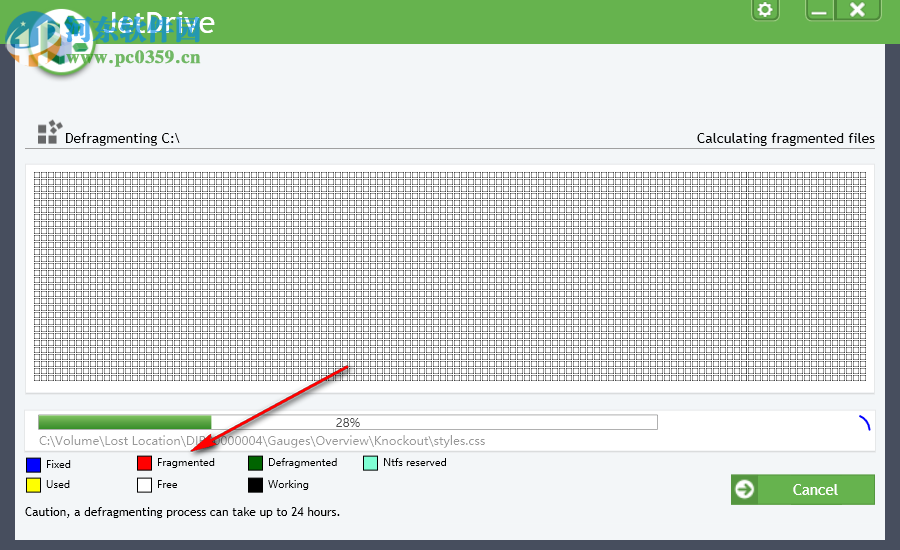
Task: Click 'Calculating fragmented files' status text
Action: (x=785, y=138)
